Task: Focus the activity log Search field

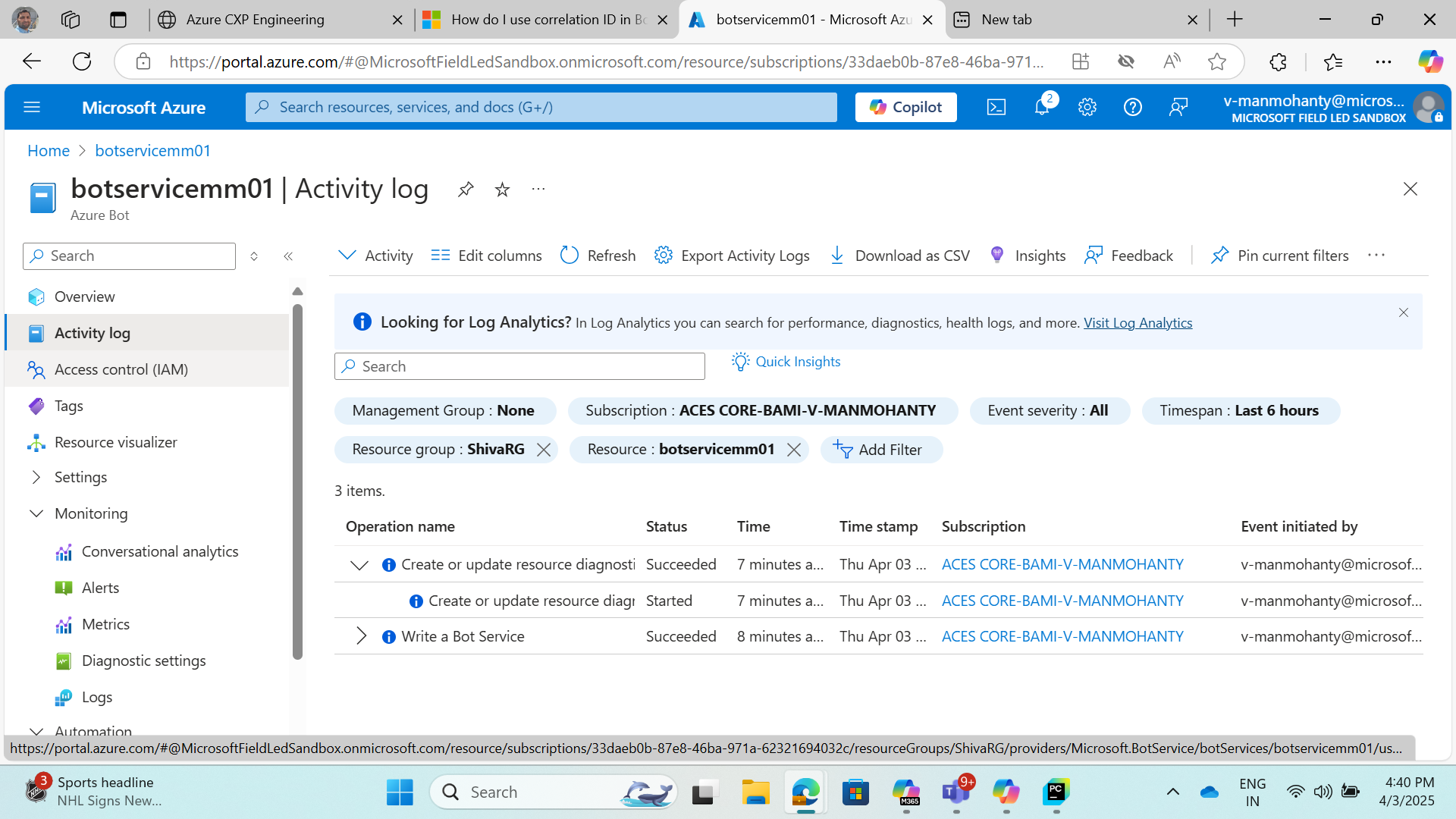Action: click(519, 366)
